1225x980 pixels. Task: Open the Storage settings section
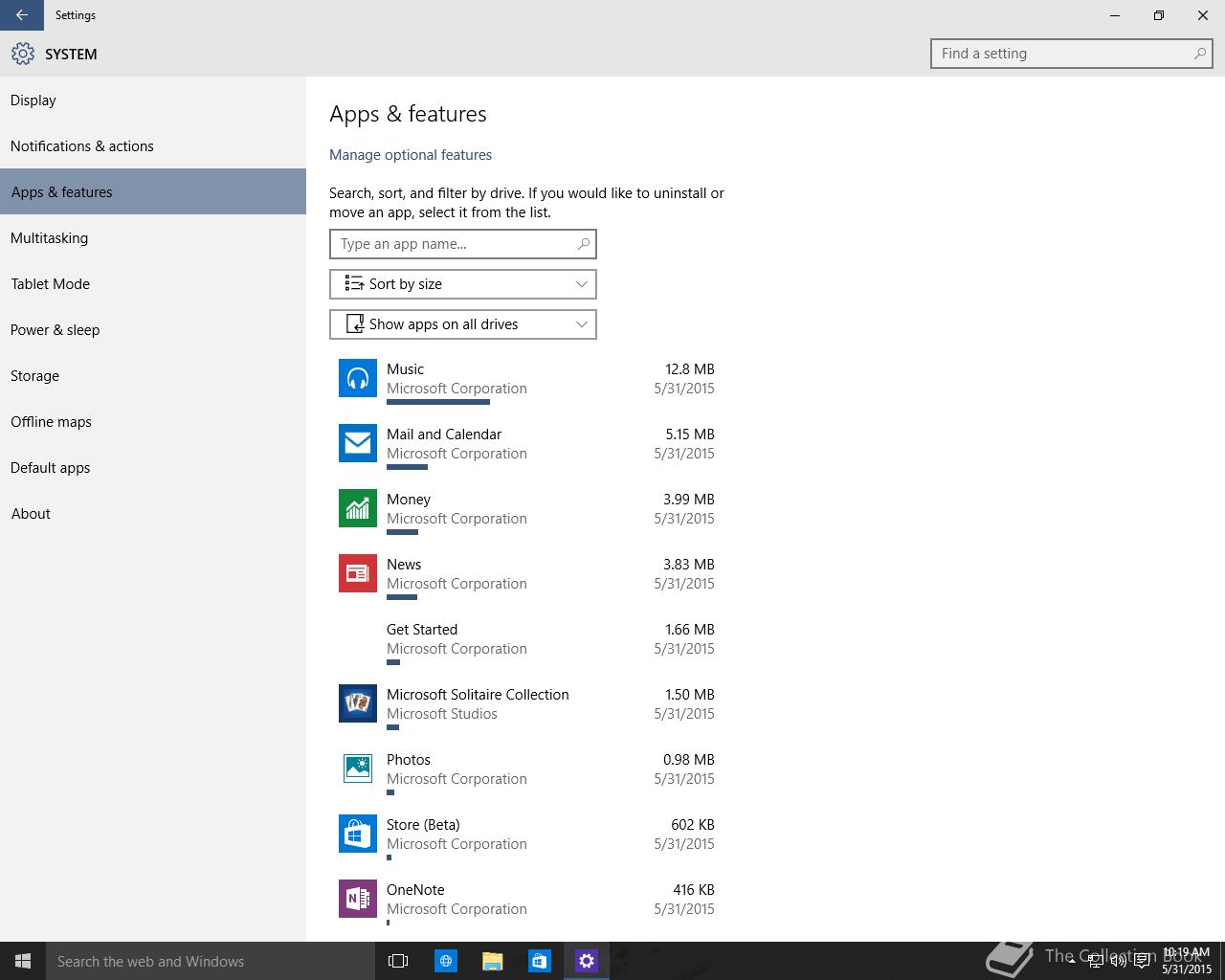pos(153,376)
